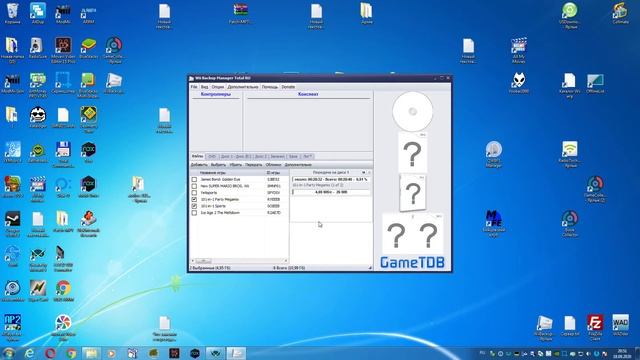640x360 pixels.
Task: Click the game list horizontal scrollbar
Action: point(239,261)
